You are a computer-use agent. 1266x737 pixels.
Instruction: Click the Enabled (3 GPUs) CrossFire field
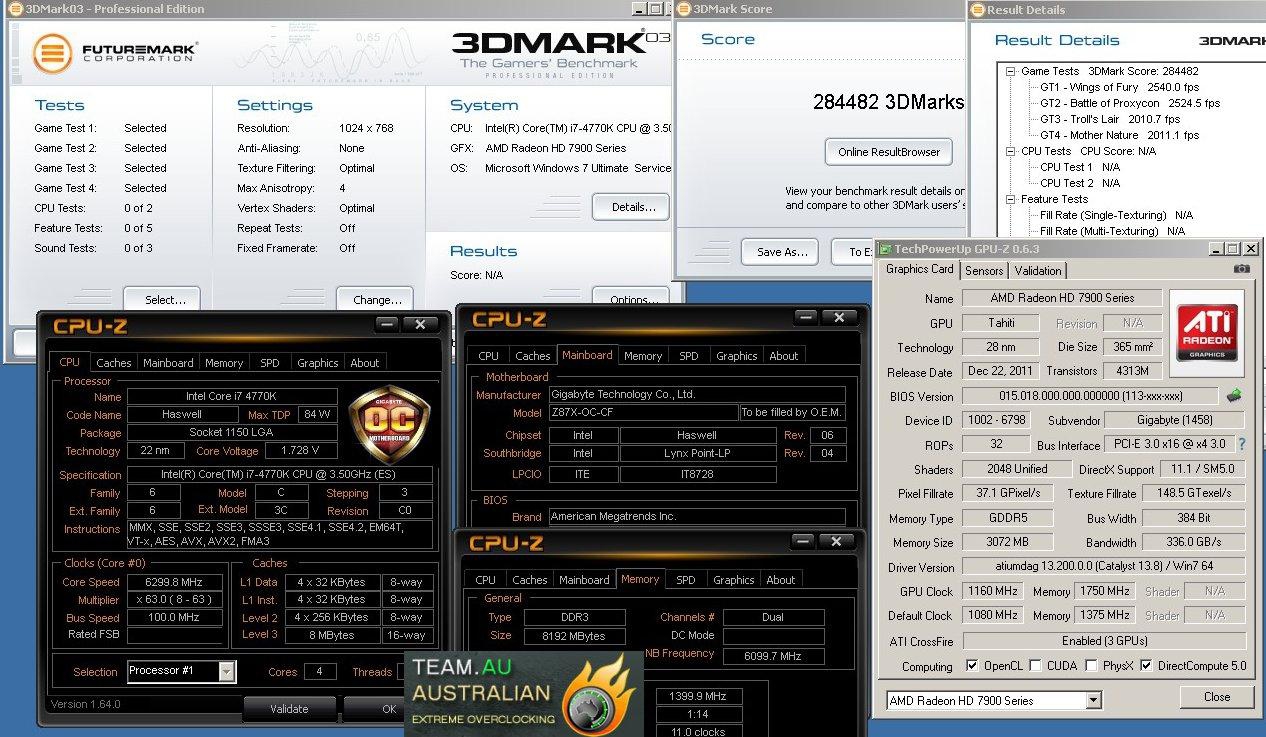(x=1104, y=641)
